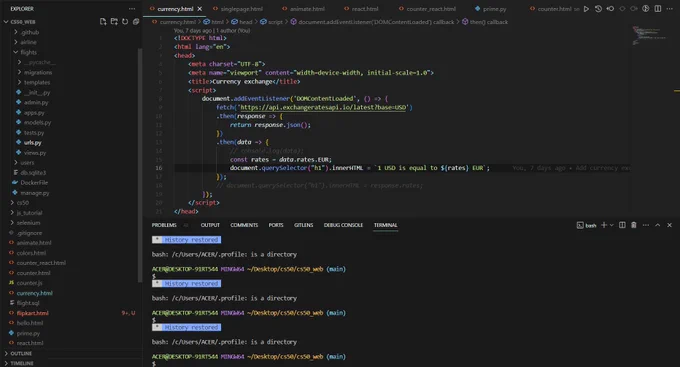Open the DockerFile
680x367 pixels.
[x=34, y=183]
